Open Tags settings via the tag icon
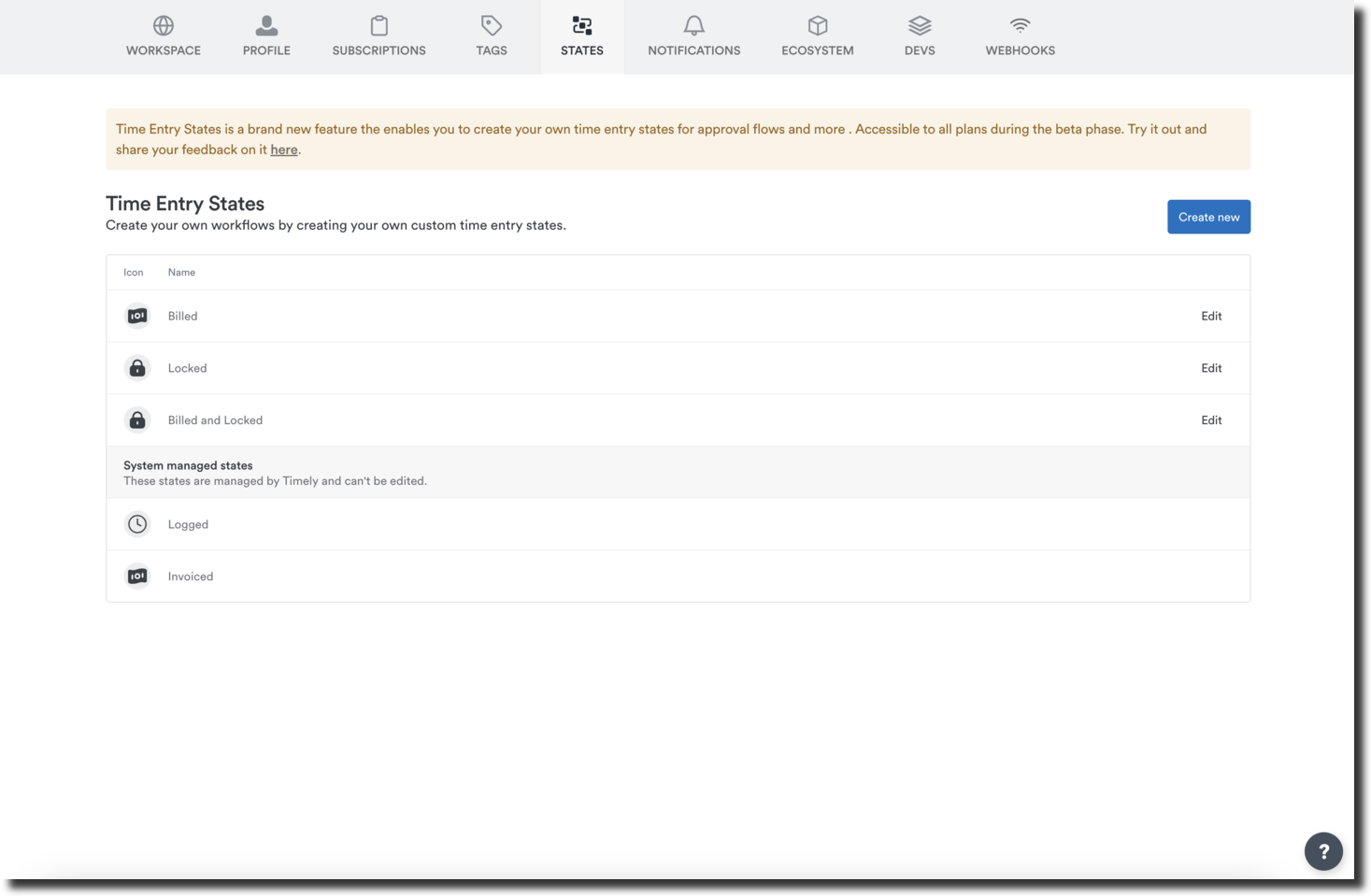Viewport: 1371px width, 896px height. [491, 25]
